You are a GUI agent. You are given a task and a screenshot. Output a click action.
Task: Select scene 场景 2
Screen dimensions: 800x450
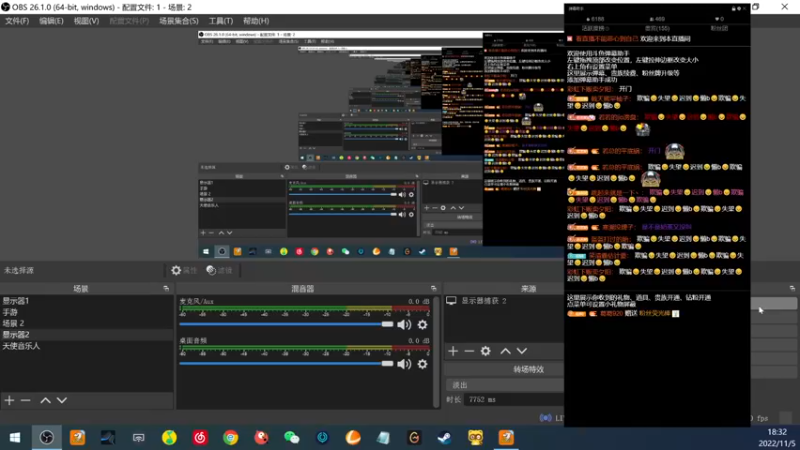[87, 323]
